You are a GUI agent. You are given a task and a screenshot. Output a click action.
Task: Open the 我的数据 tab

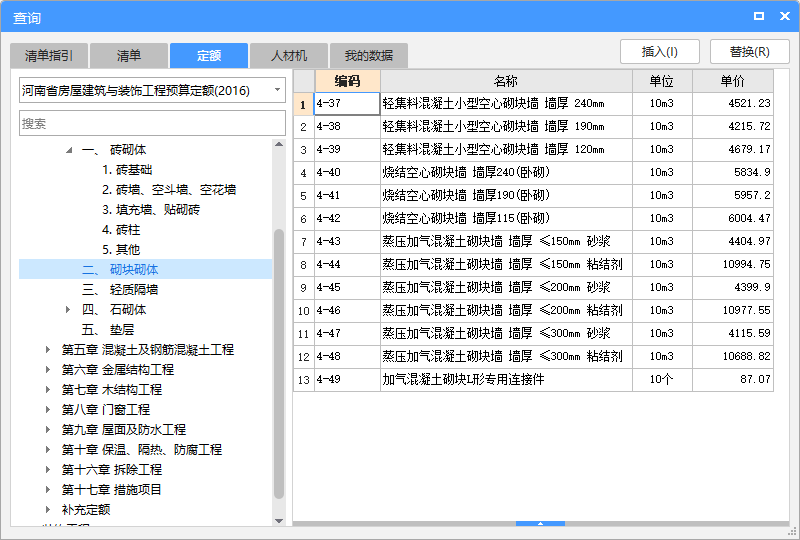coord(369,56)
